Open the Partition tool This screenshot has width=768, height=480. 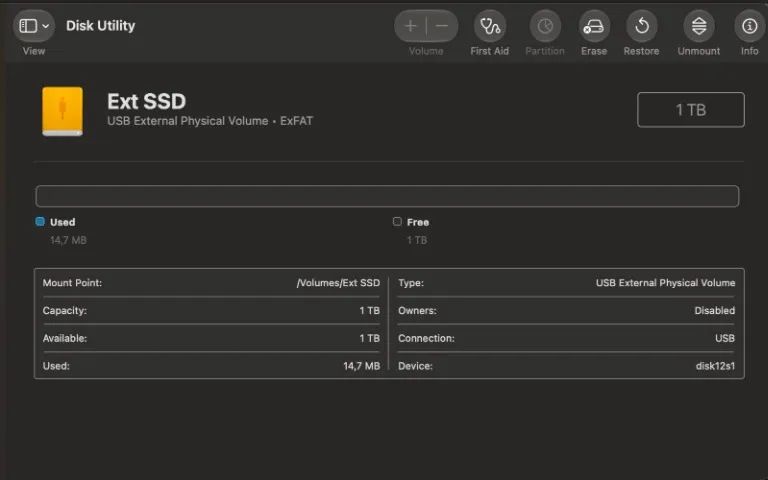[545, 26]
